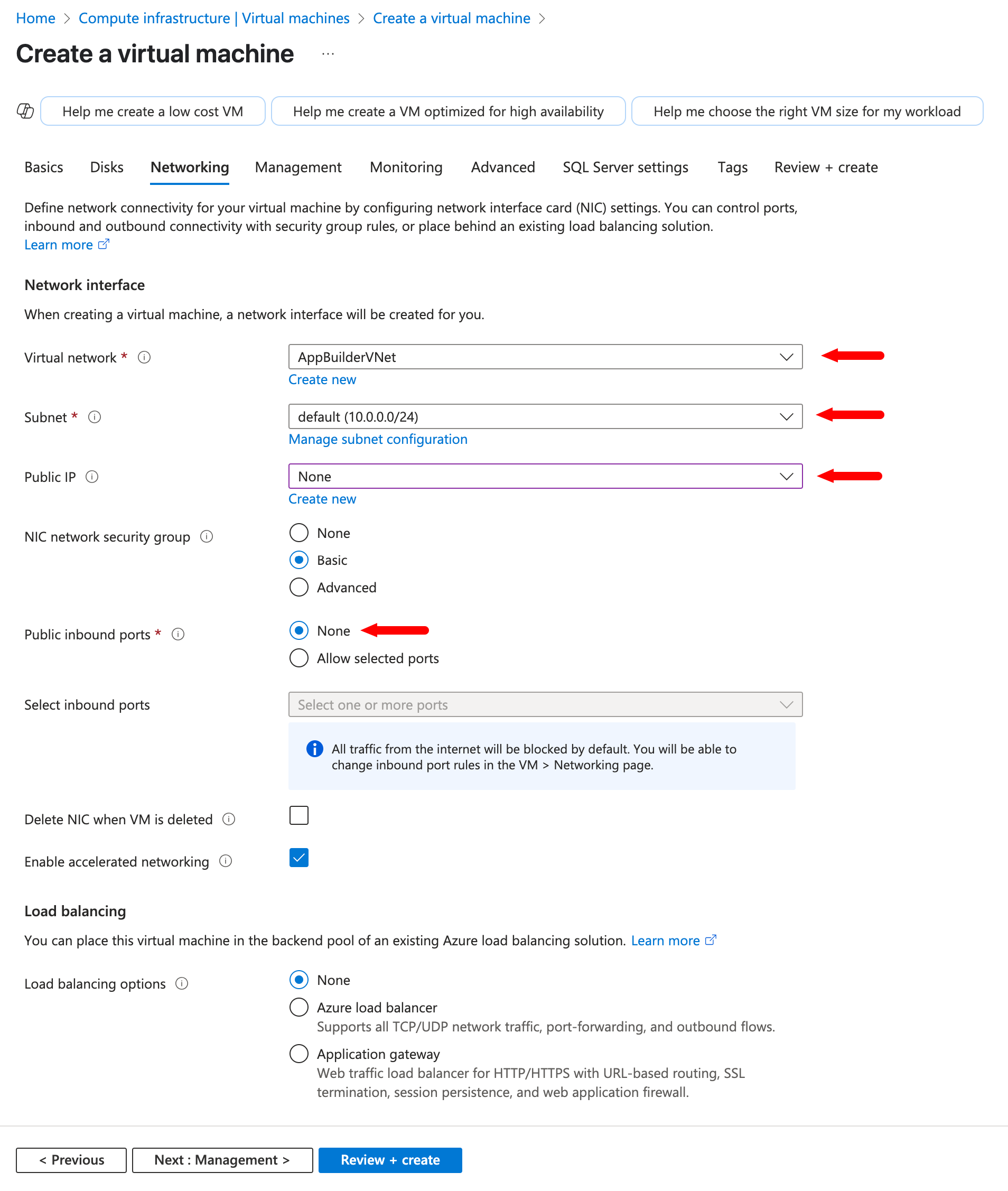This screenshot has width=1008, height=1191.
Task: Click the Subnet info icon
Action: 95,416
